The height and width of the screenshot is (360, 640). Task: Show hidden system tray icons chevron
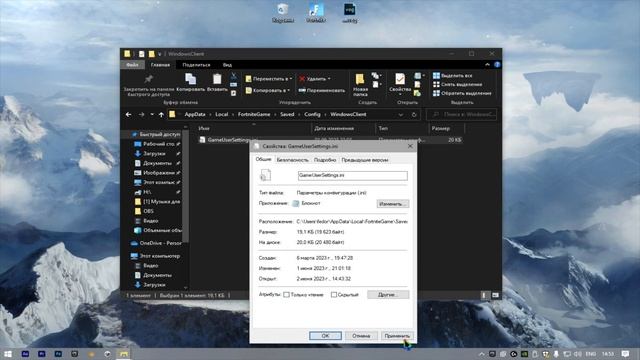click(481, 354)
